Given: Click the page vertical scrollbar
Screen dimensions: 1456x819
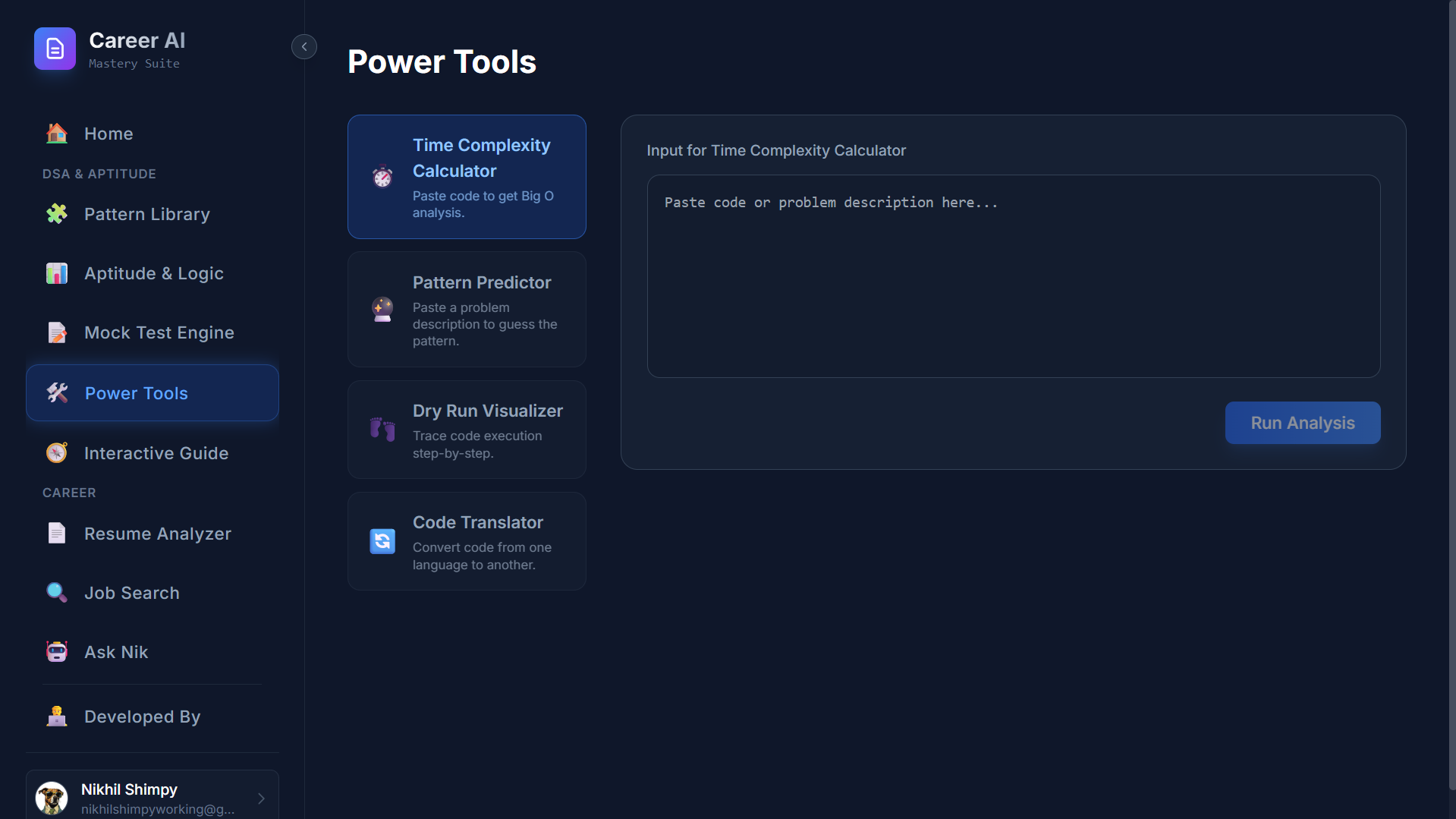Looking at the screenshot, I should point(1452,395).
